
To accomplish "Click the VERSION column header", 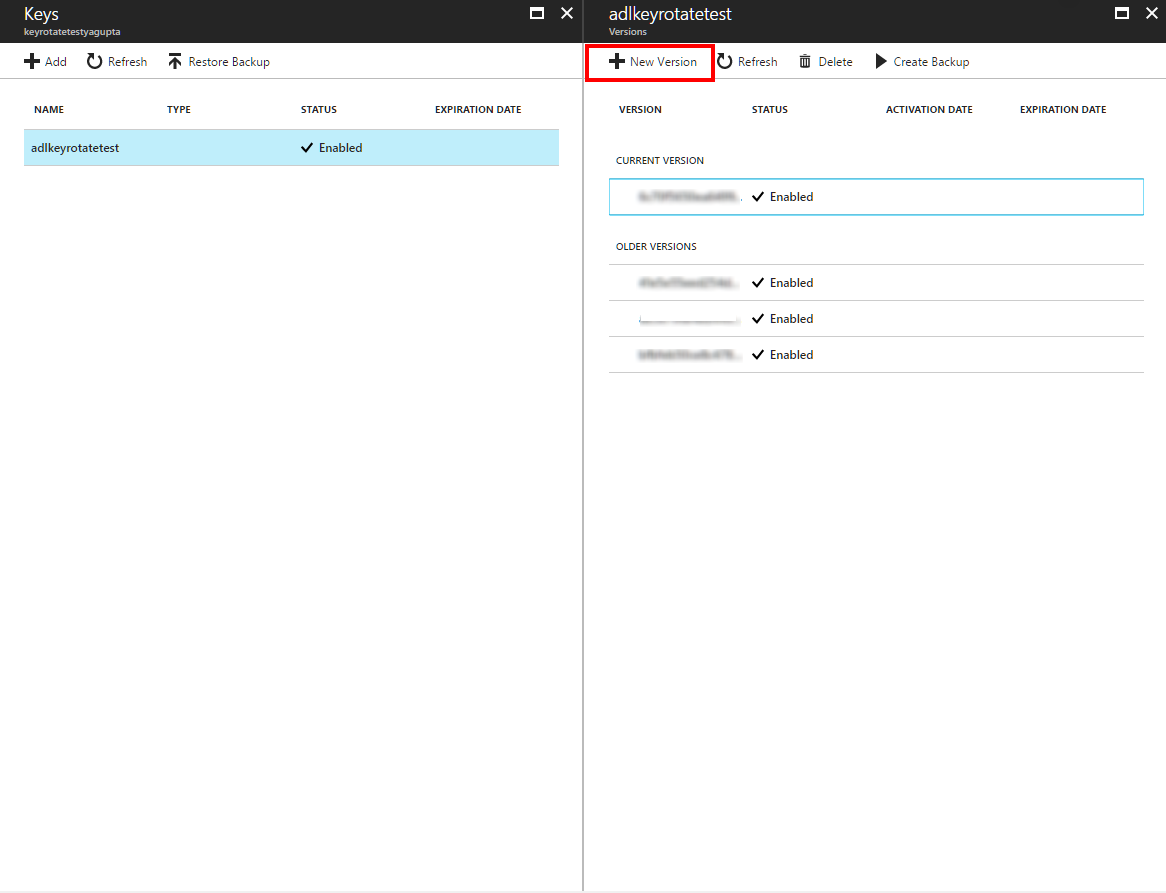I will pos(640,109).
